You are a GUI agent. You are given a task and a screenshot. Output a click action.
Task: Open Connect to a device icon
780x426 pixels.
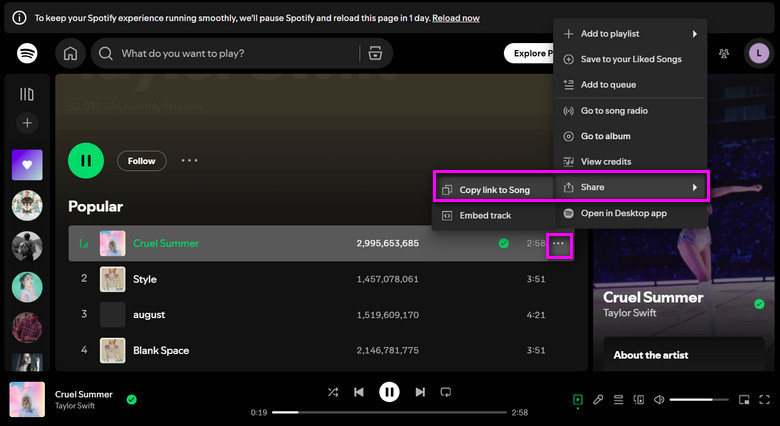pyautogui.click(x=639, y=399)
